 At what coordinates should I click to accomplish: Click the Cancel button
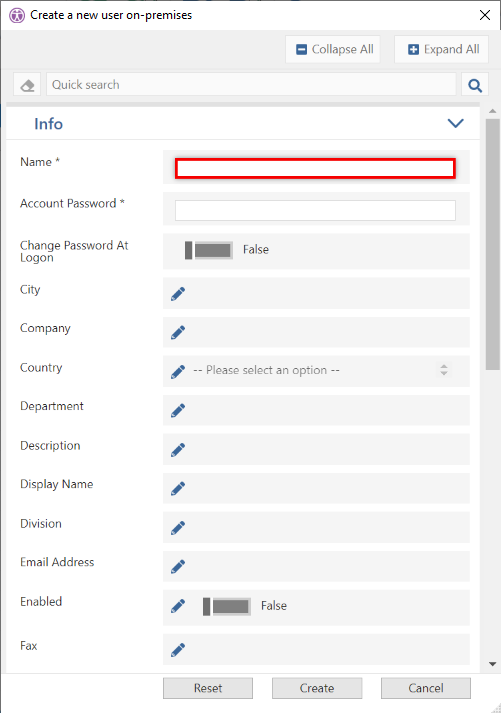point(426,688)
